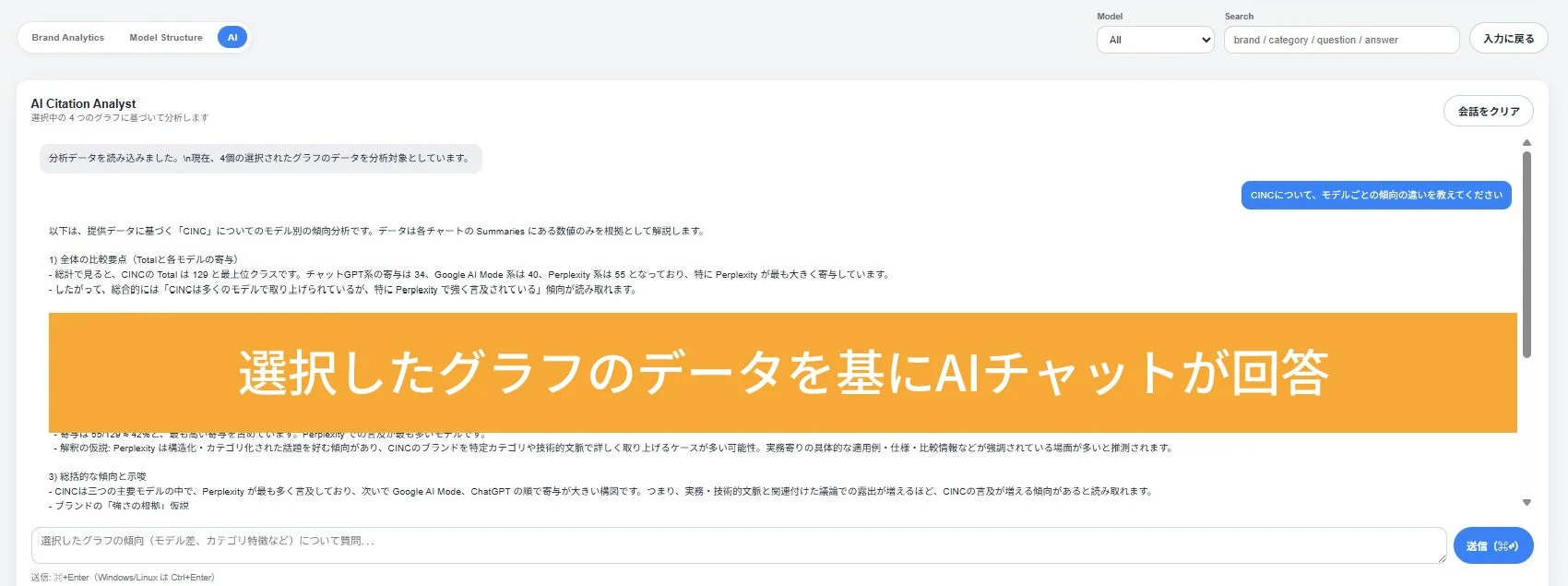
Task: Click the subtitle 選択中の4つのグラフに基づいて分析します
Action: 120,117
